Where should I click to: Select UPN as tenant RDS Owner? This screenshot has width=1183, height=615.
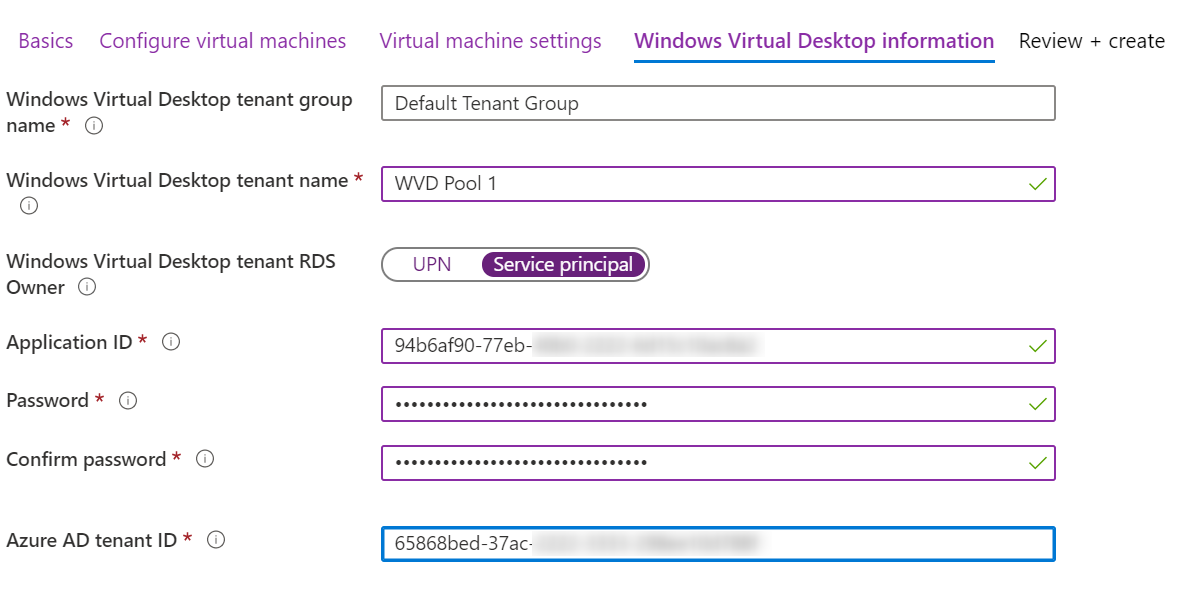[x=432, y=265]
